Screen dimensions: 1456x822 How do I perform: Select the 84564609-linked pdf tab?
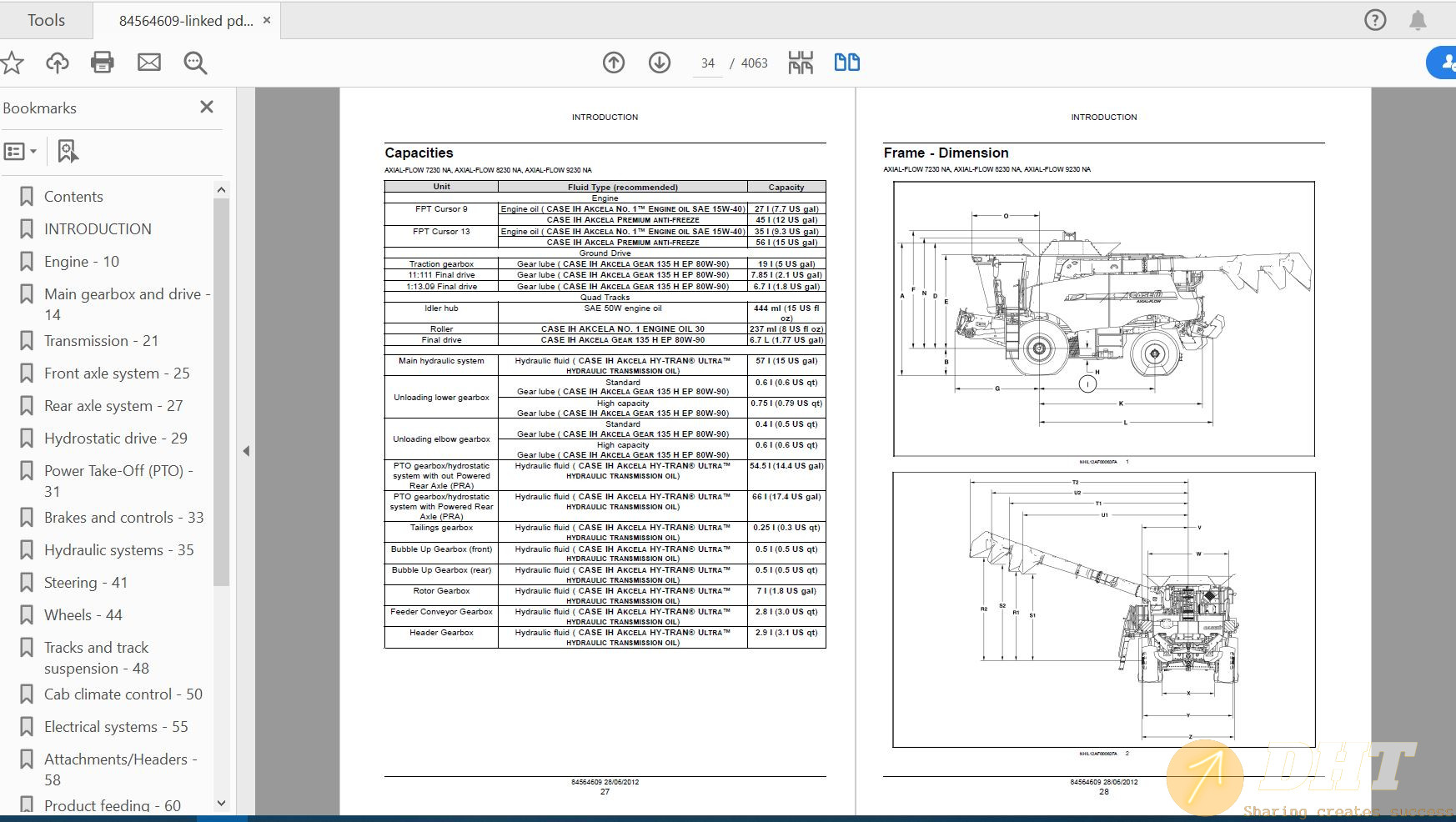[186, 21]
